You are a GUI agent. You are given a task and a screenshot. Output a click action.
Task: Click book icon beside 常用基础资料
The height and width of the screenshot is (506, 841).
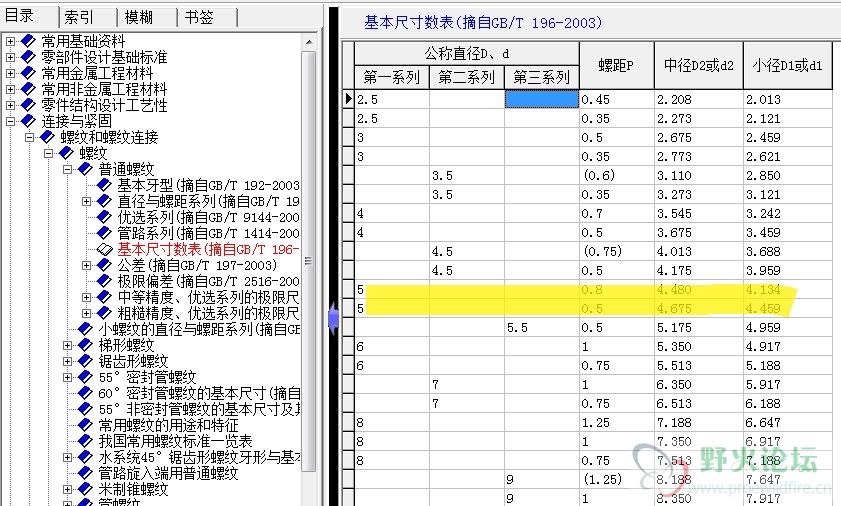pyautogui.click(x=28, y=41)
